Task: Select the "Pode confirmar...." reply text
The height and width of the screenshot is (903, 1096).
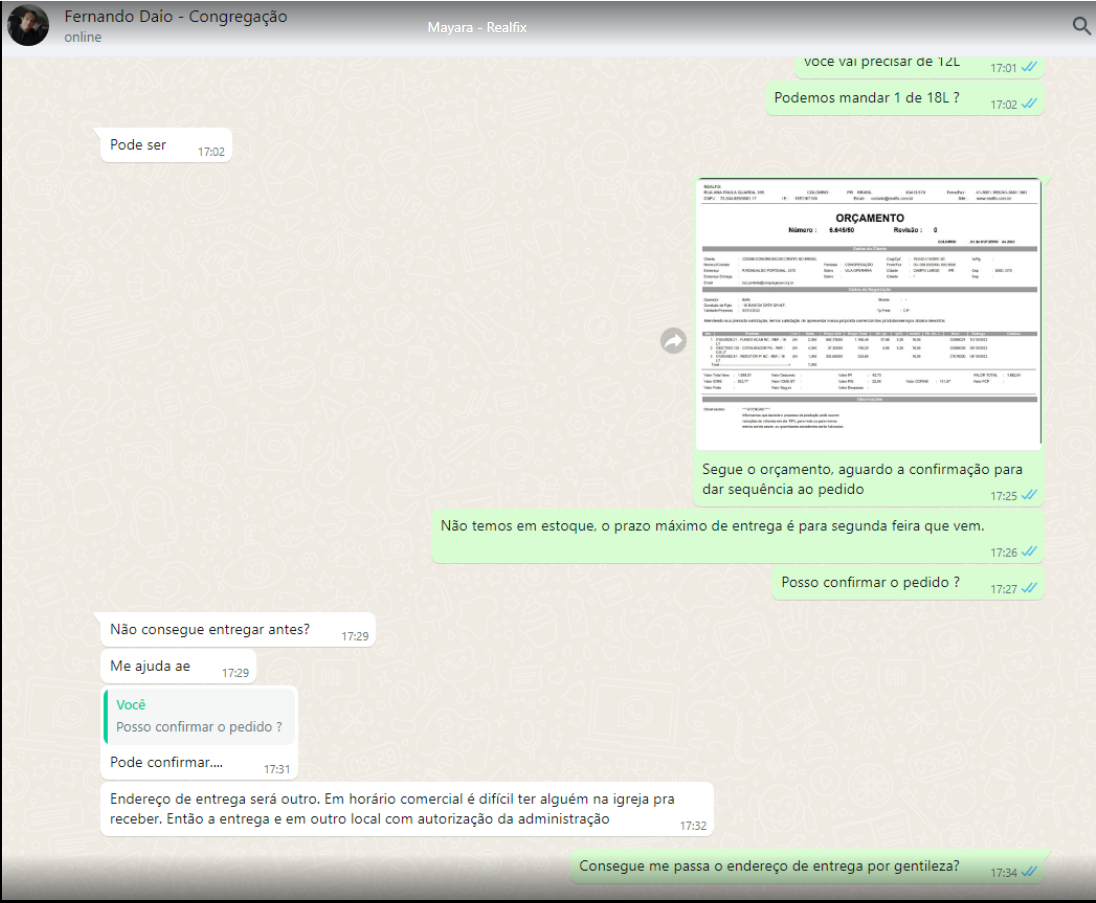Action: (166, 762)
